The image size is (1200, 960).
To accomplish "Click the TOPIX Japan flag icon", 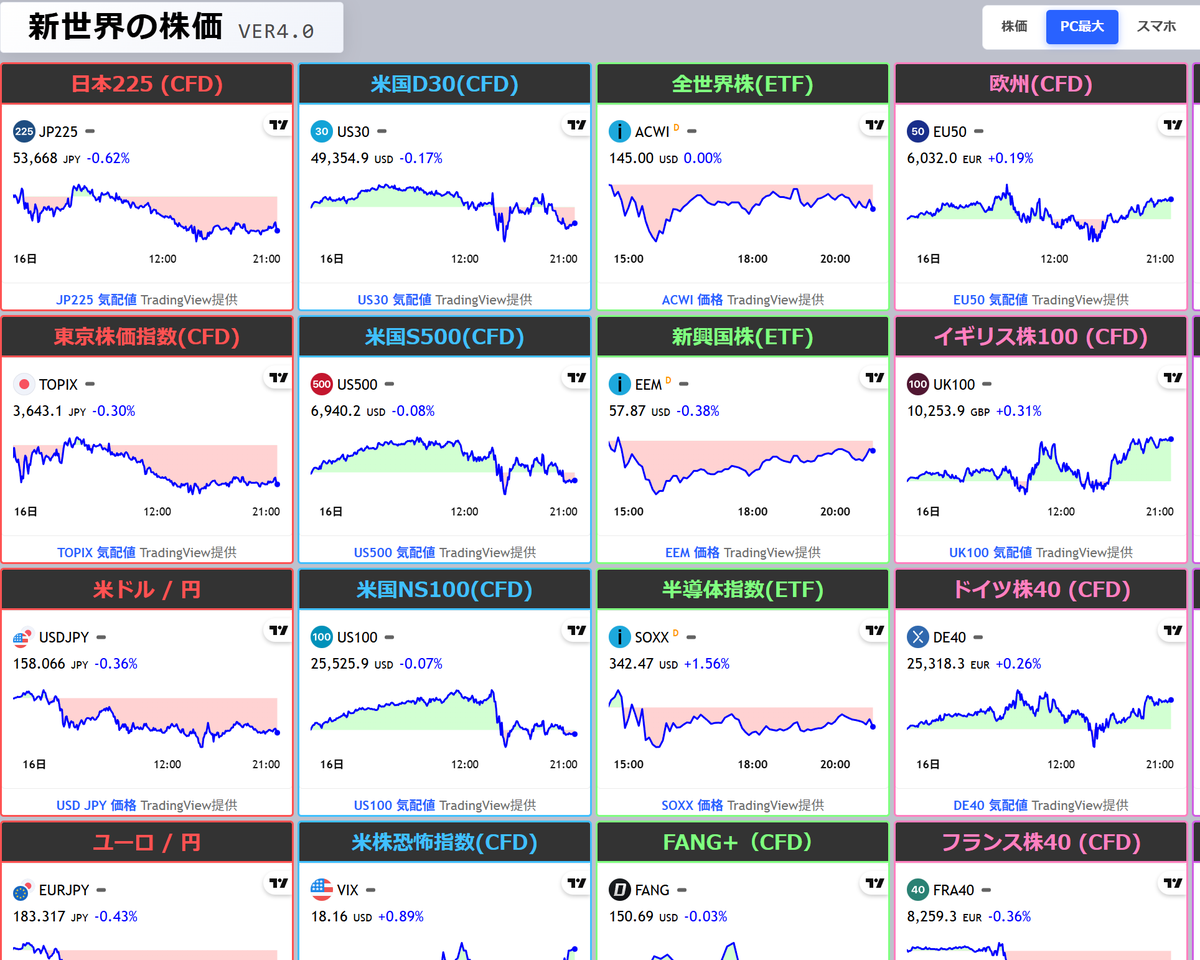I will [24, 384].
